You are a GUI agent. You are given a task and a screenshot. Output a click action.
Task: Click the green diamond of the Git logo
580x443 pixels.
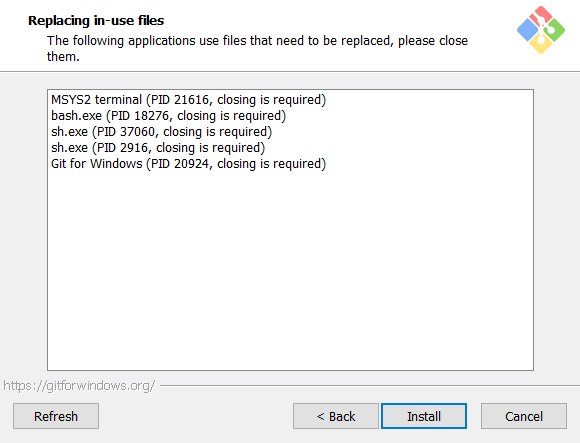pyautogui.click(x=554, y=30)
